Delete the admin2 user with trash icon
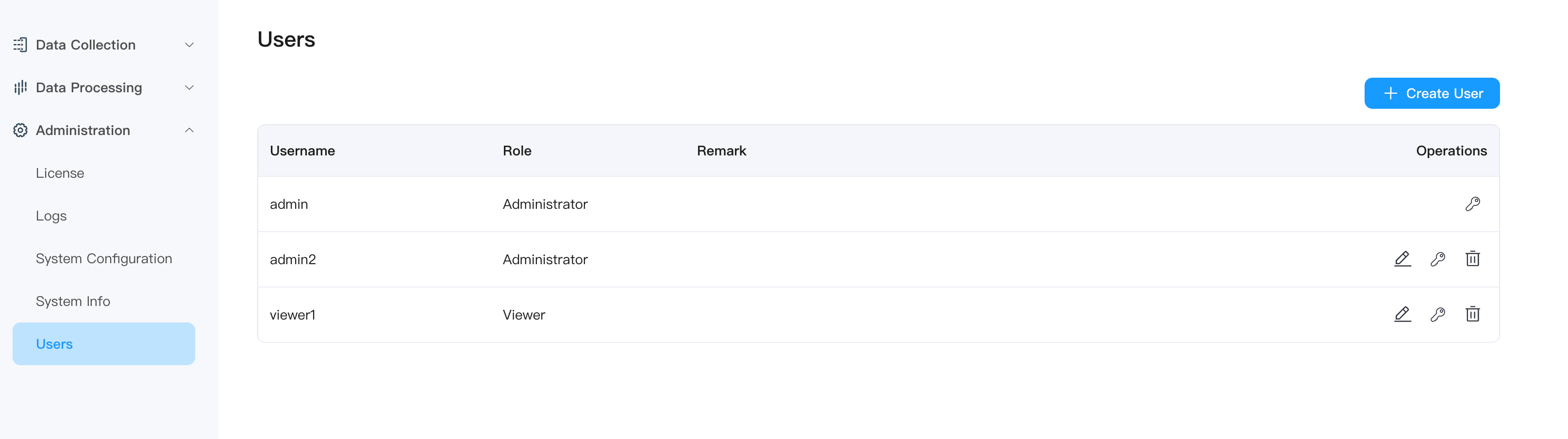1568x439 pixels. click(x=1472, y=259)
